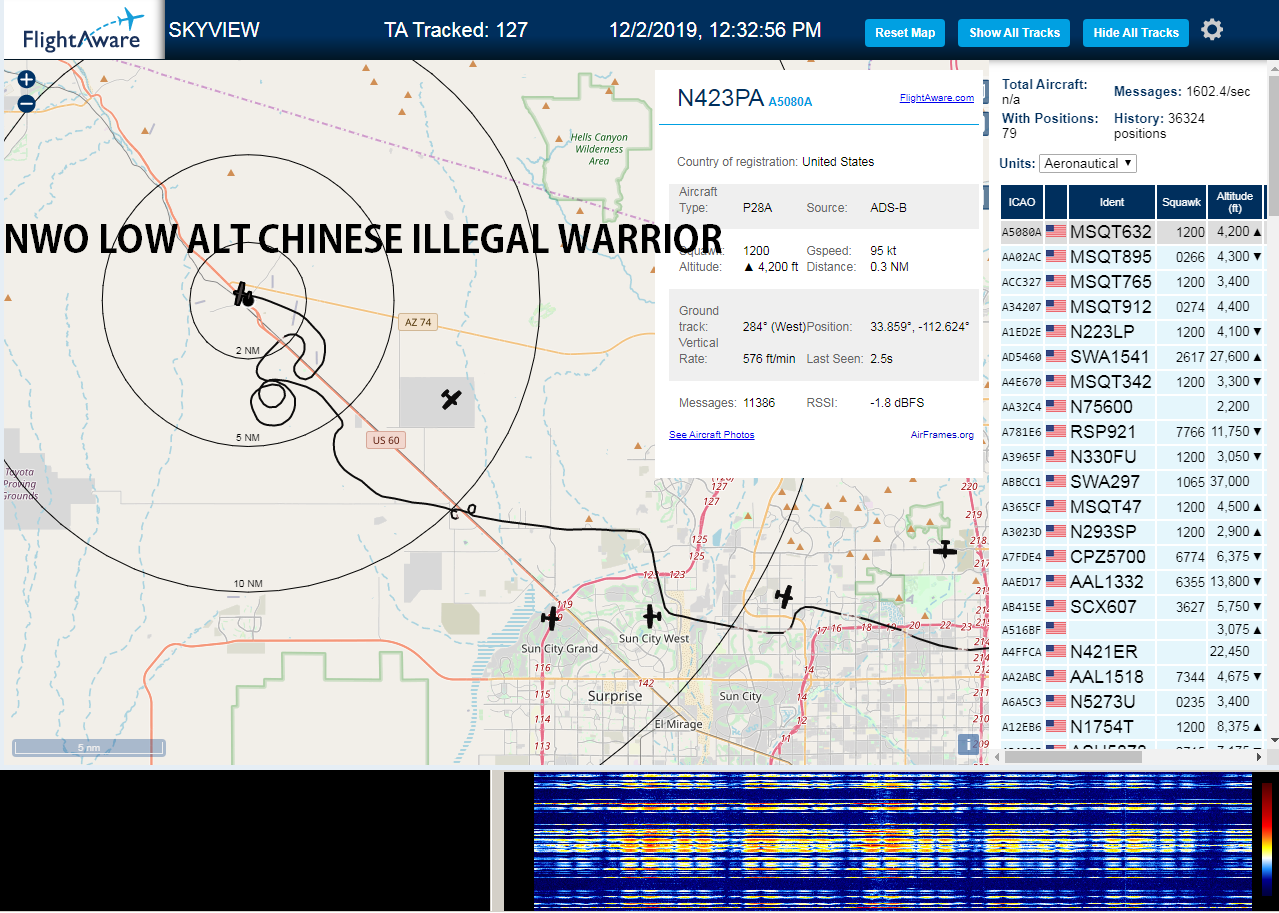
Task: Click the US flag in N293SP row
Action: coord(1056,531)
